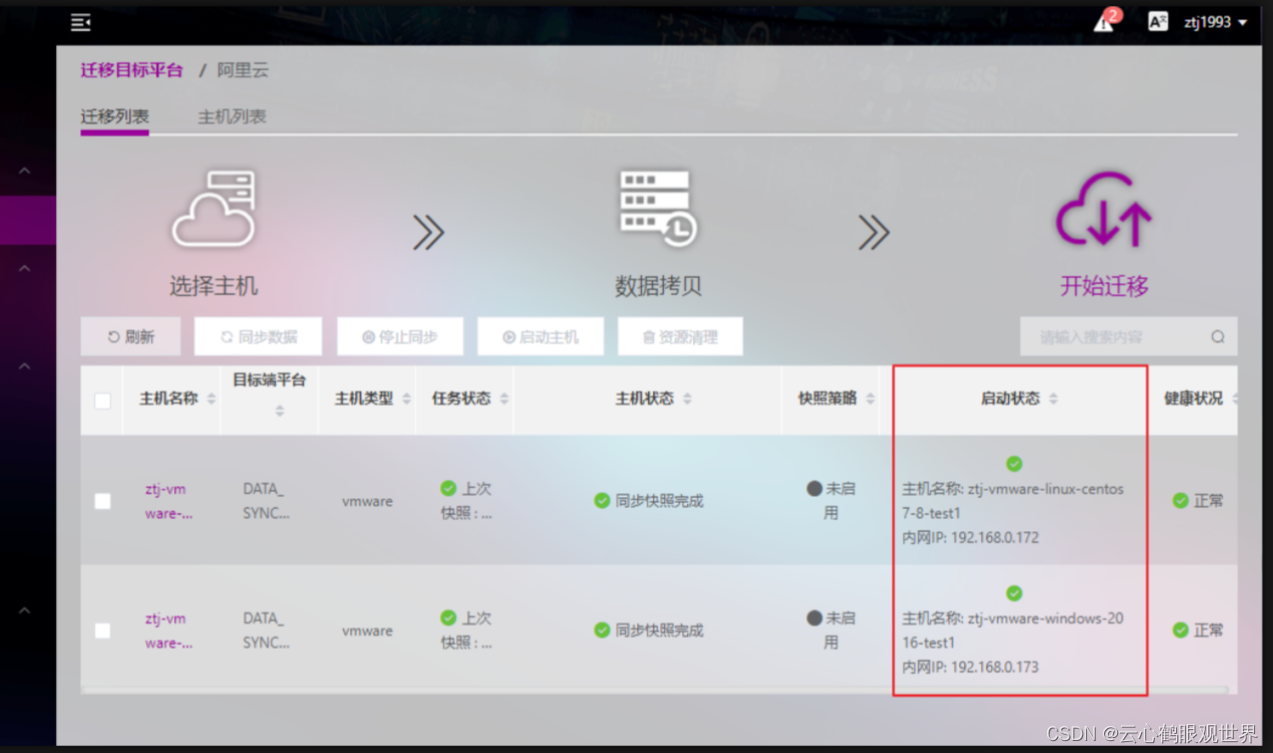Click 正常 health status in centos7-8-test1 row
This screenshot has height=753, width=1273.
pyautogui.click(x=1198, y=501)
